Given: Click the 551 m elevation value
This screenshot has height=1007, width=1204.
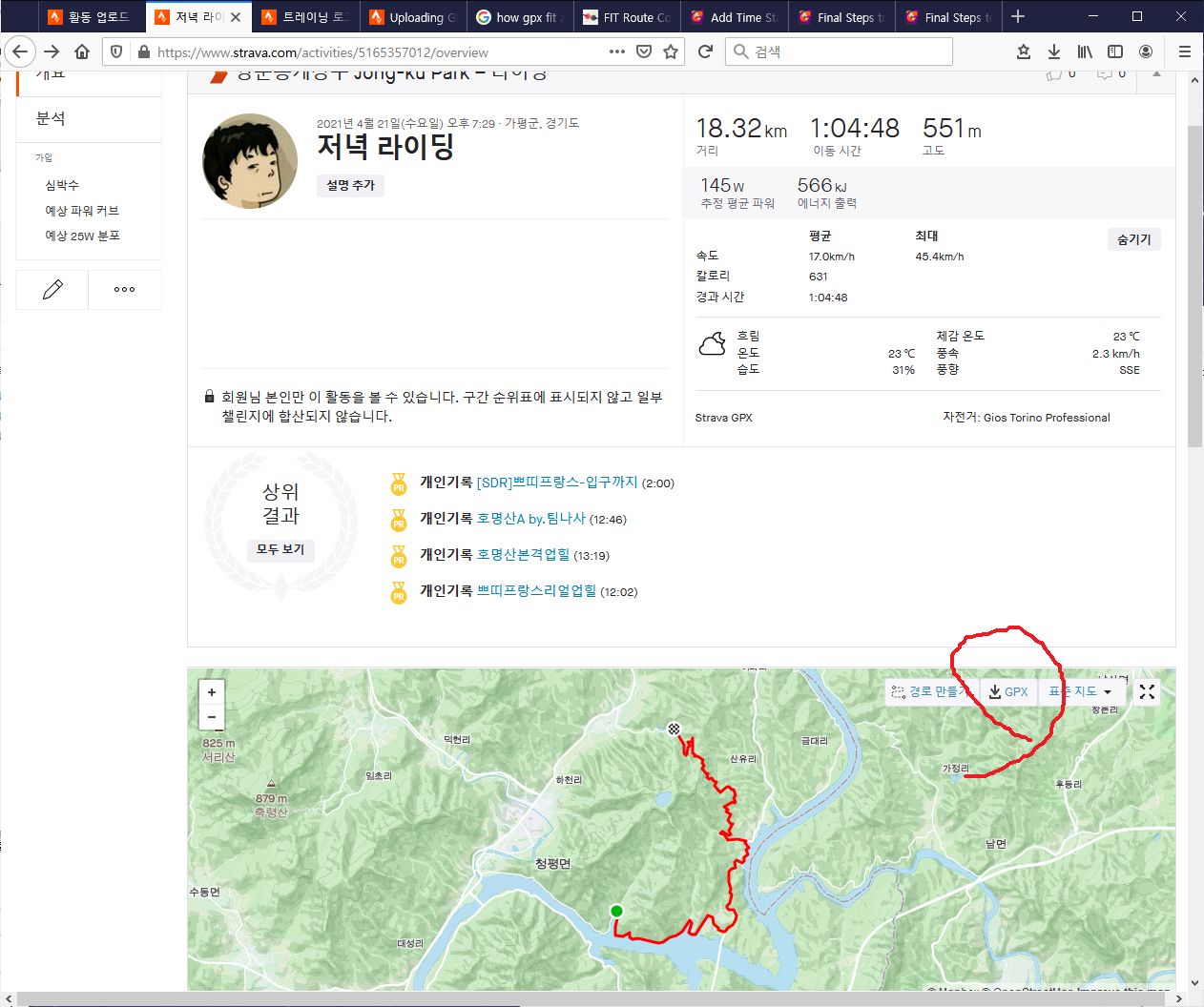Looking at the screenshot, I should pyautogui.click(x=951, y=128).
